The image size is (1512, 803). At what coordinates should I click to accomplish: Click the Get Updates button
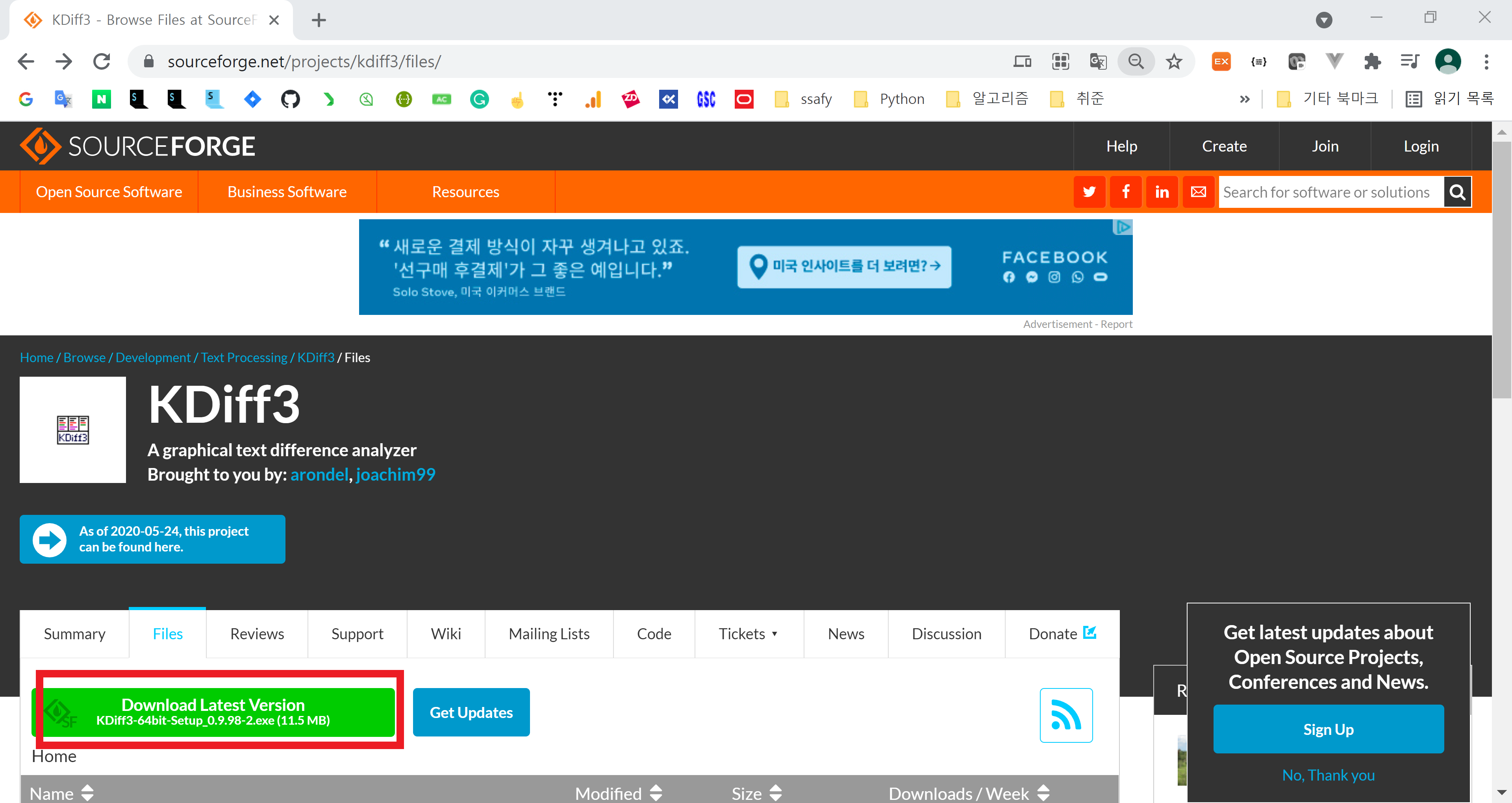point(471,712)
